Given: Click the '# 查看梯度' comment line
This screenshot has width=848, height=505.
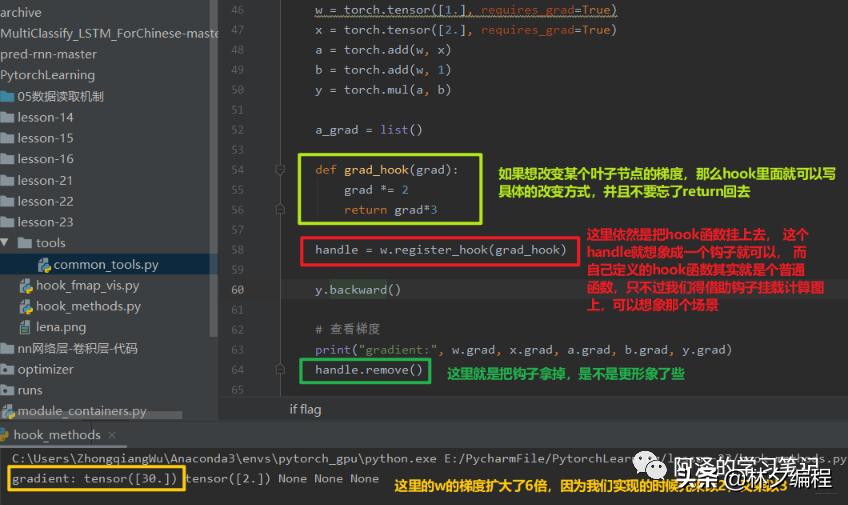Looking at the screenshot, I should (347, 329).
